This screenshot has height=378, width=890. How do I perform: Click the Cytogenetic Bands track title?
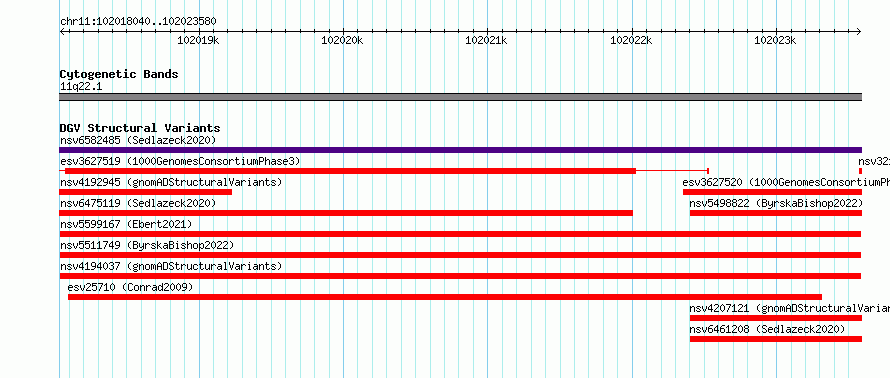[119, 74]
